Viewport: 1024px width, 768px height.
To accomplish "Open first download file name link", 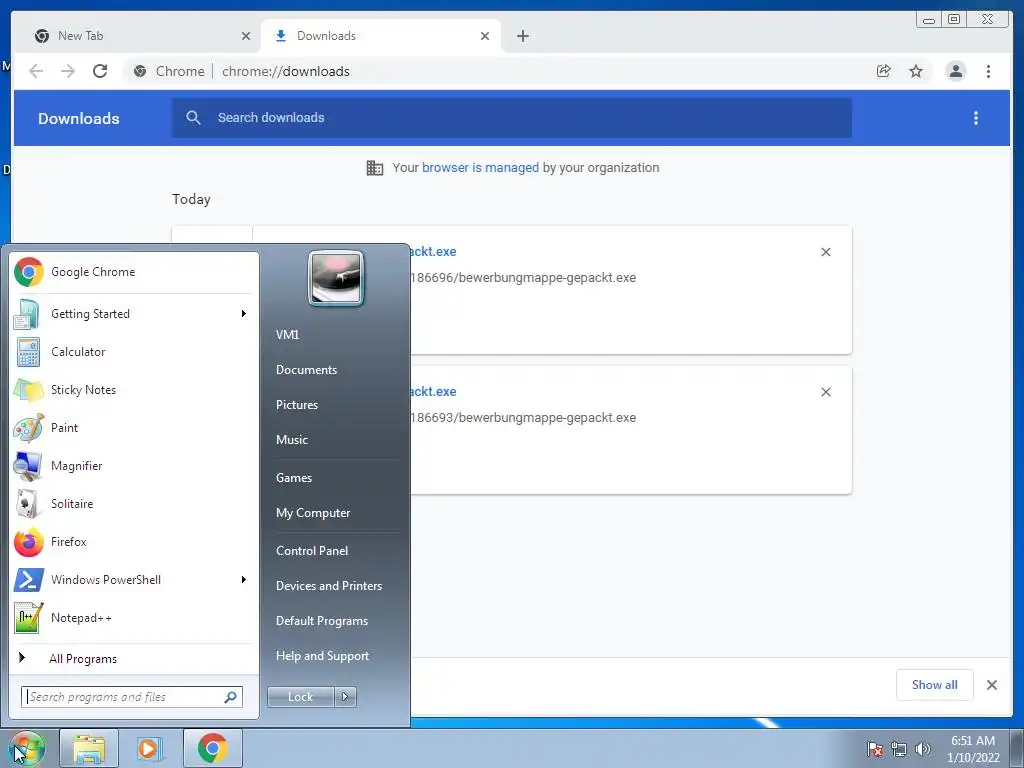I will 433,251.
